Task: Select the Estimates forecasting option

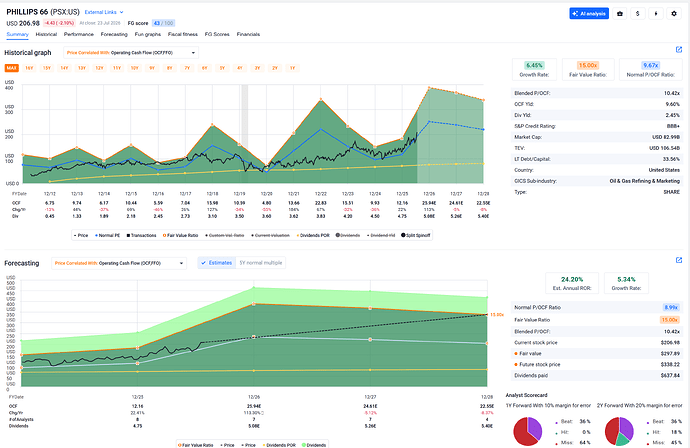Action: [x=217, y=263]
